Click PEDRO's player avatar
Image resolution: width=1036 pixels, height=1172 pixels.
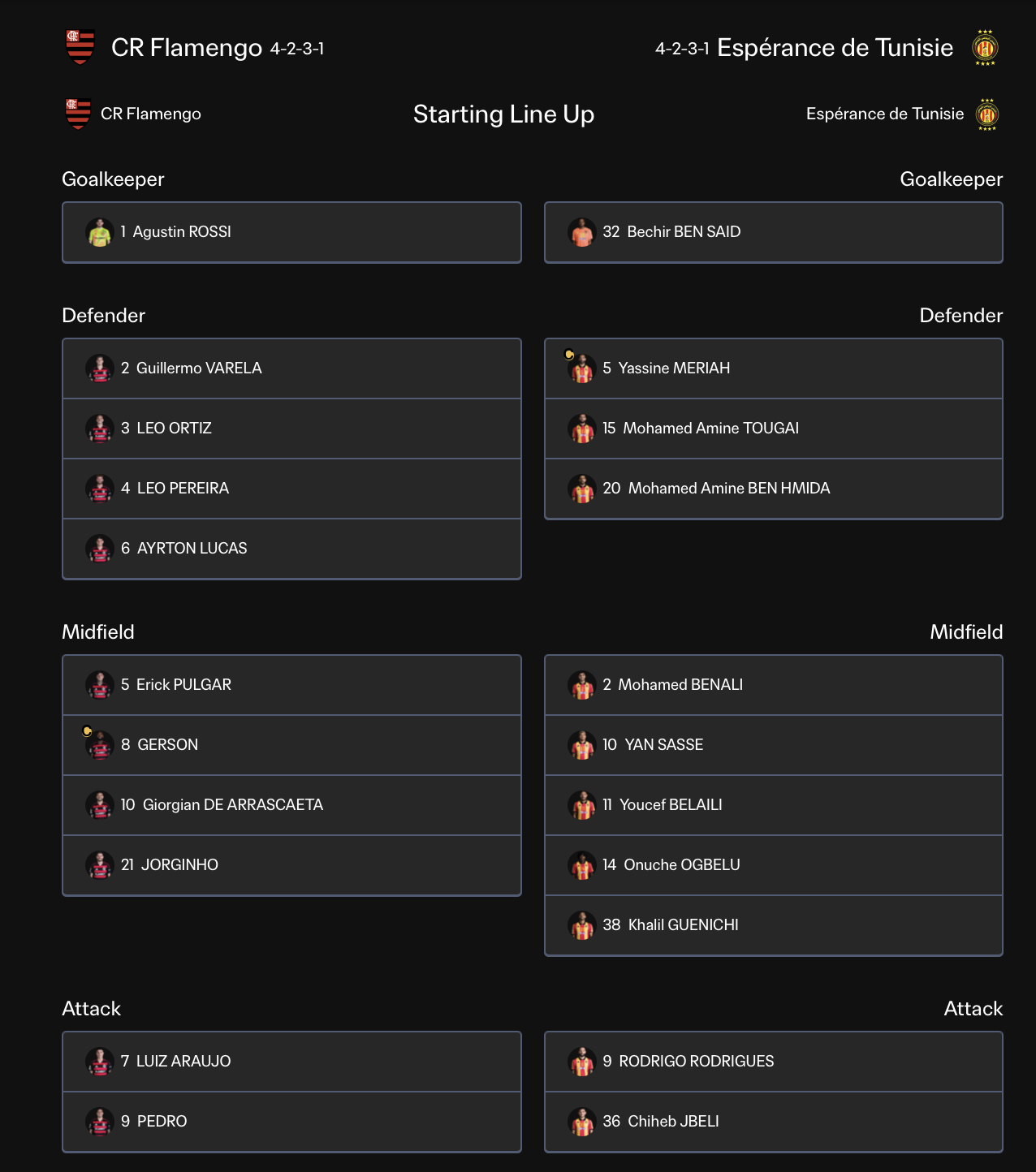[100, 1122]
